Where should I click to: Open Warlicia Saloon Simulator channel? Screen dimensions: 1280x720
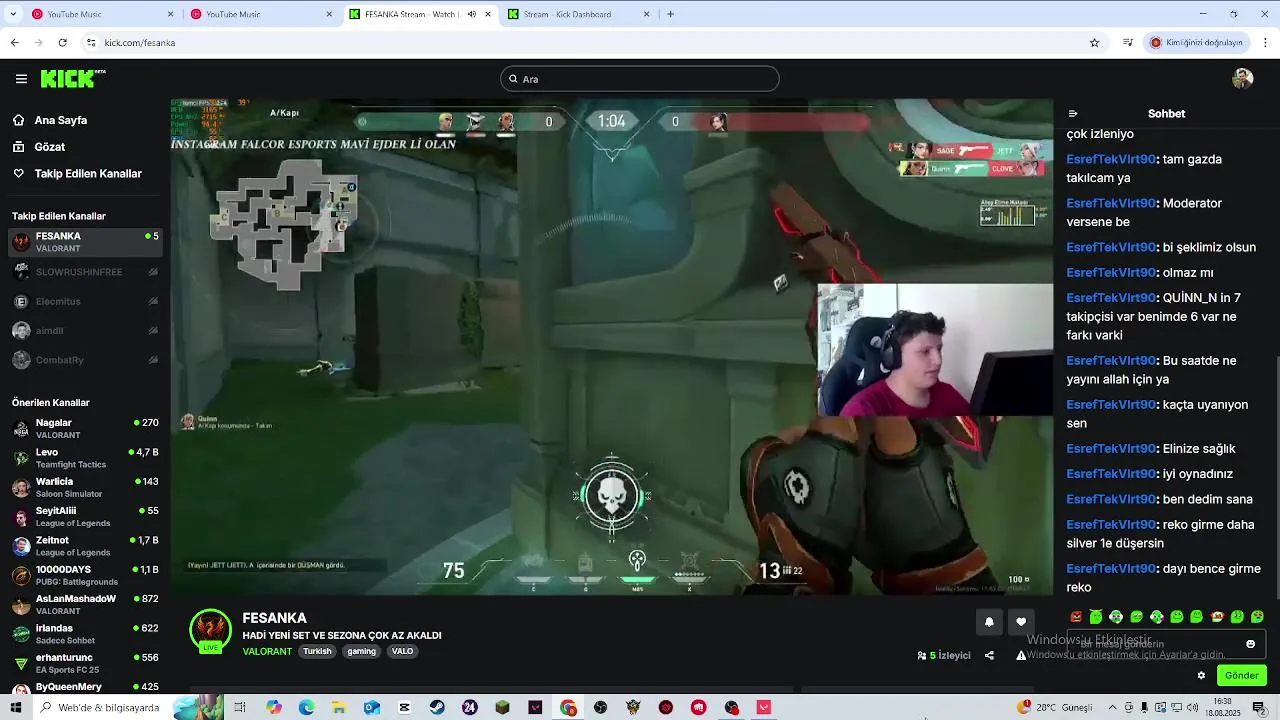pyautogui.click(x=85, y=487)
